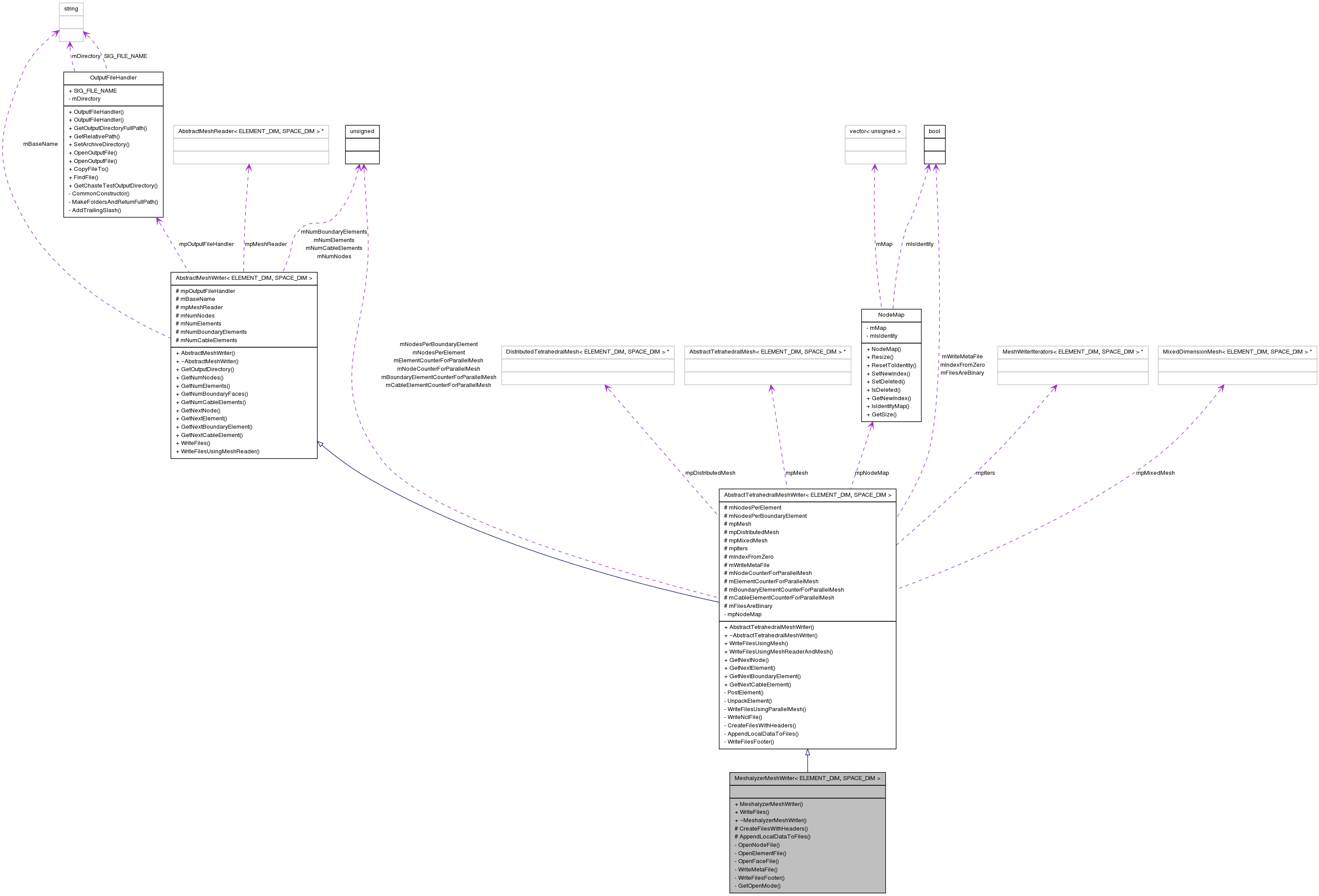Click GetNumCableElements() method entry
The height and width of the screenshot is (896, 1319).
[210, 402]
